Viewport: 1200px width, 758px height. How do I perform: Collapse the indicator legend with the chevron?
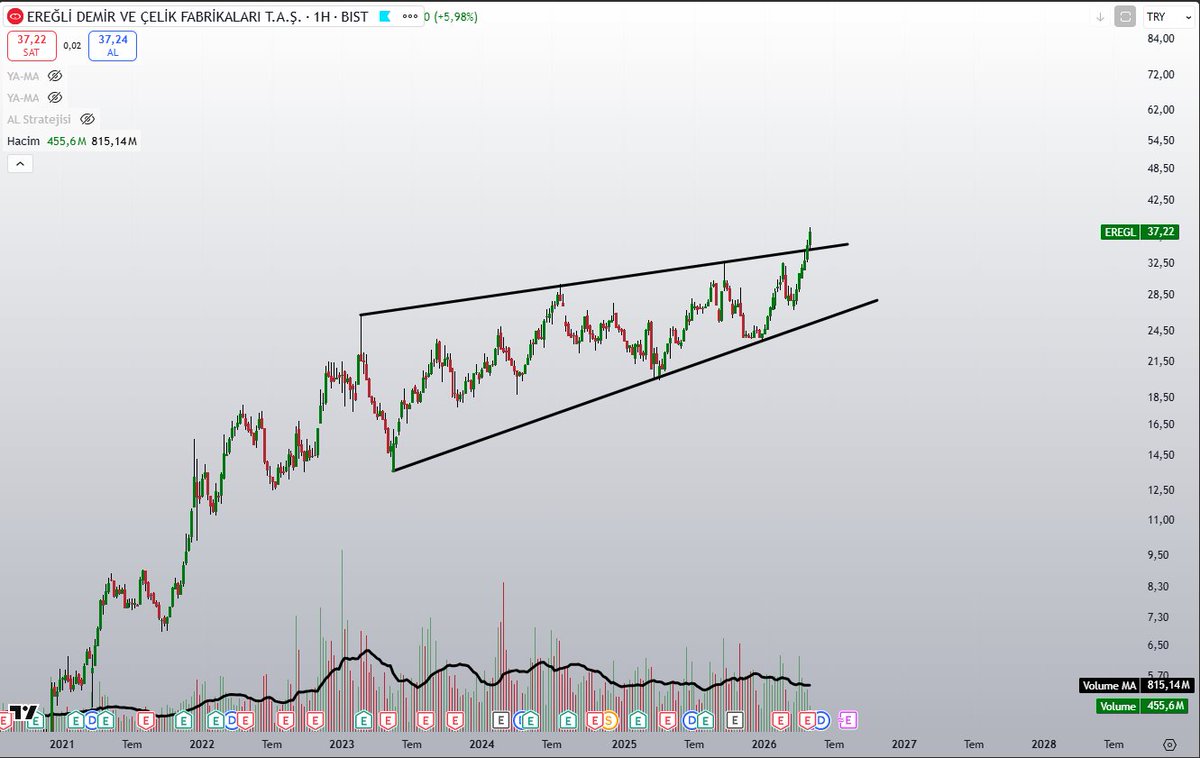pyautogui.click(x=20, y=163)
